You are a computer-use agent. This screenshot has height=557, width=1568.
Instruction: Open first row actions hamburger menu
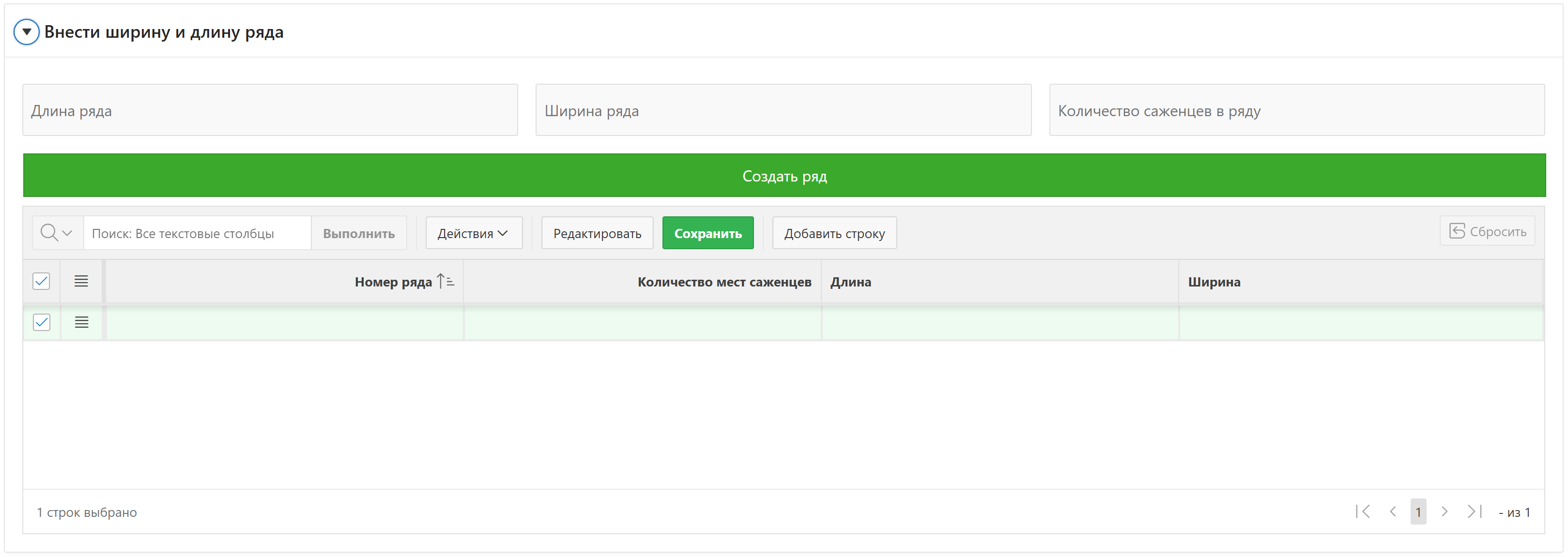(81, 322)
